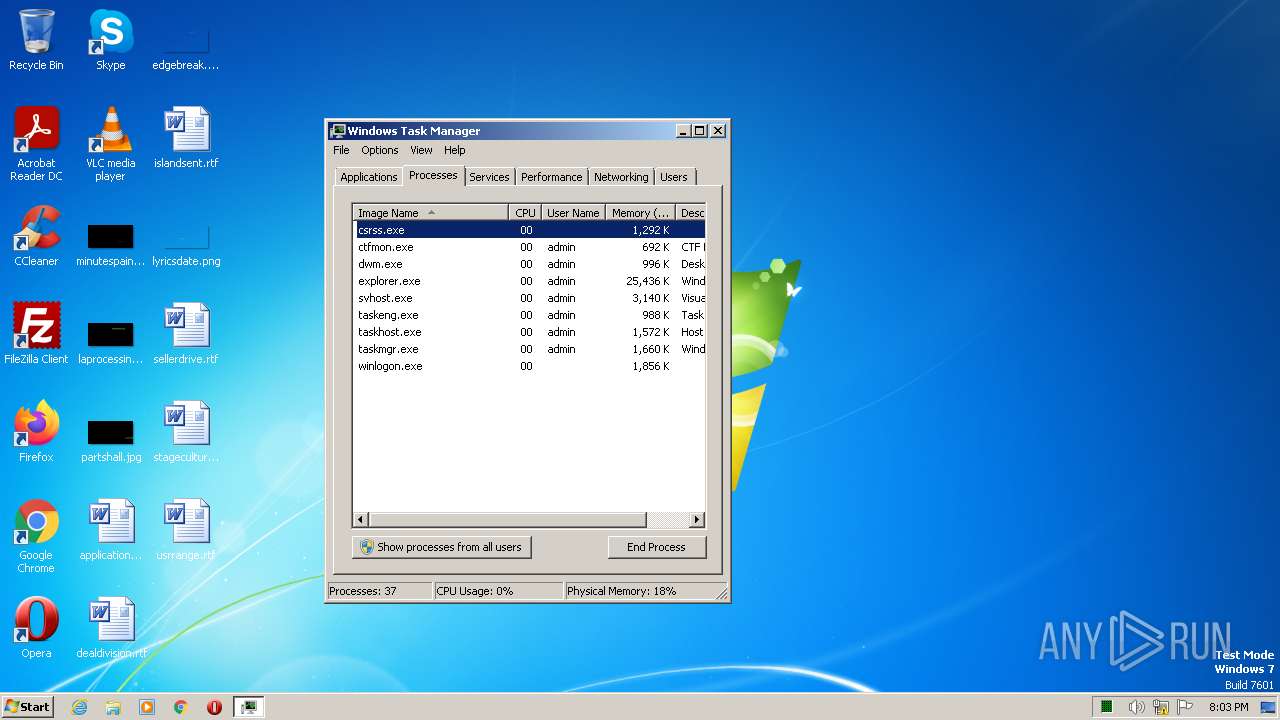Open the volume tray icon
Screen dimensions: 1280x720
click(x=1137, y=707)
